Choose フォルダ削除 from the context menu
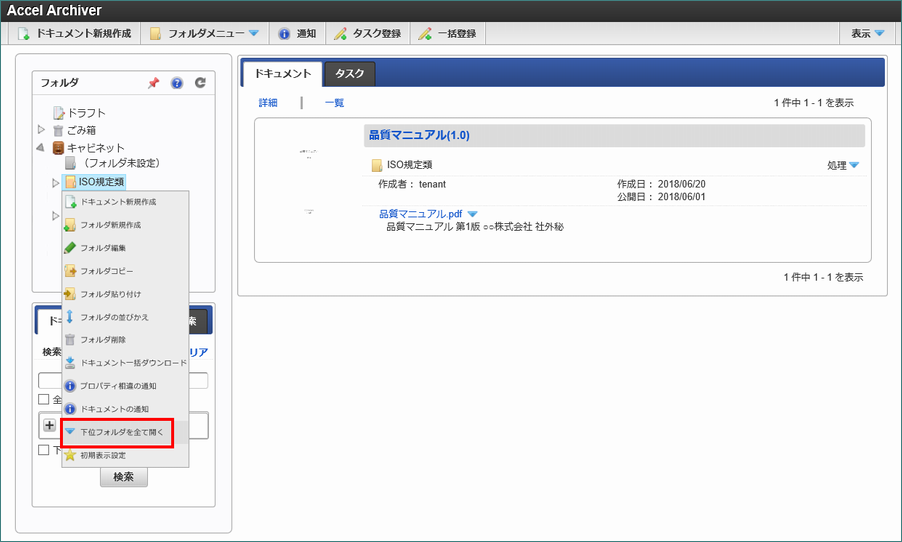 [x=103, y=340]
